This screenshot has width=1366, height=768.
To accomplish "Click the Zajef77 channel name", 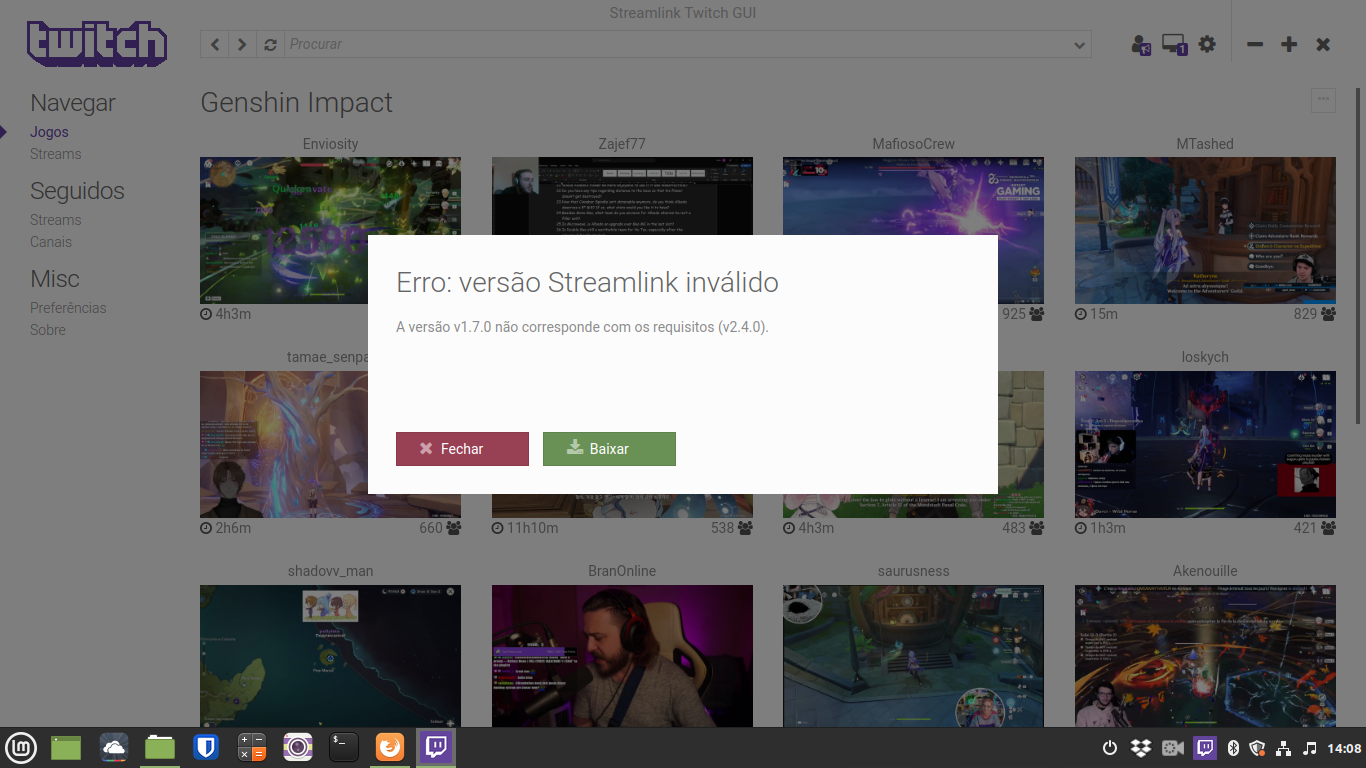I will [622, 144].
